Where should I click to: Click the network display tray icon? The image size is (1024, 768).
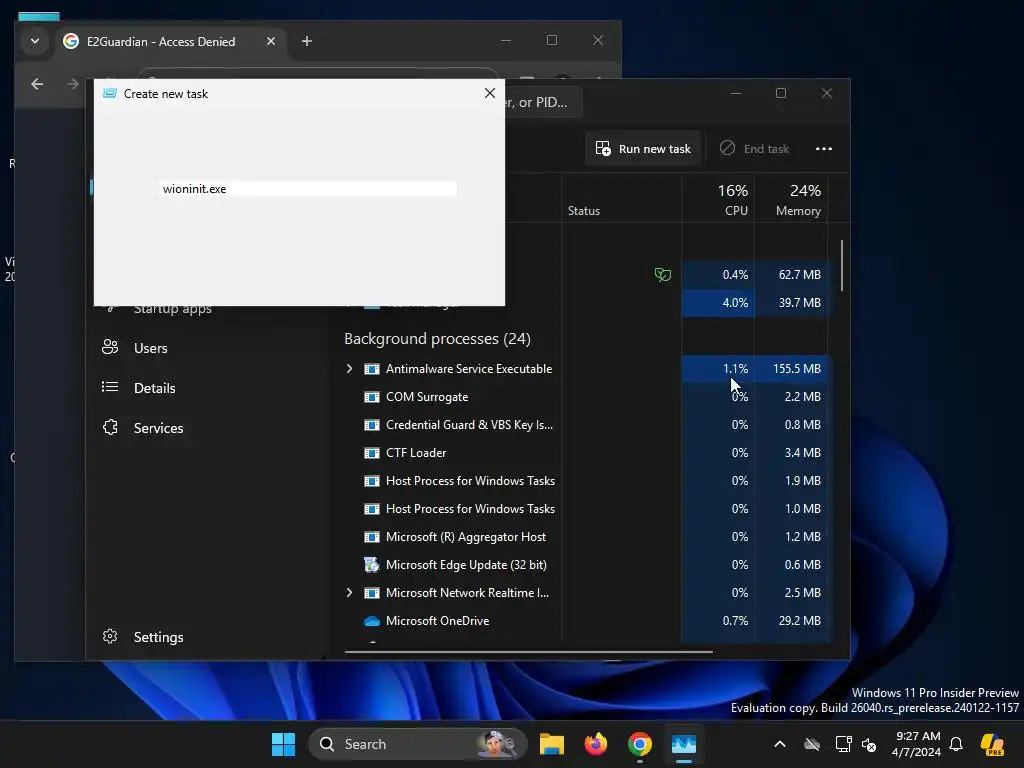(x=843, y=744)
